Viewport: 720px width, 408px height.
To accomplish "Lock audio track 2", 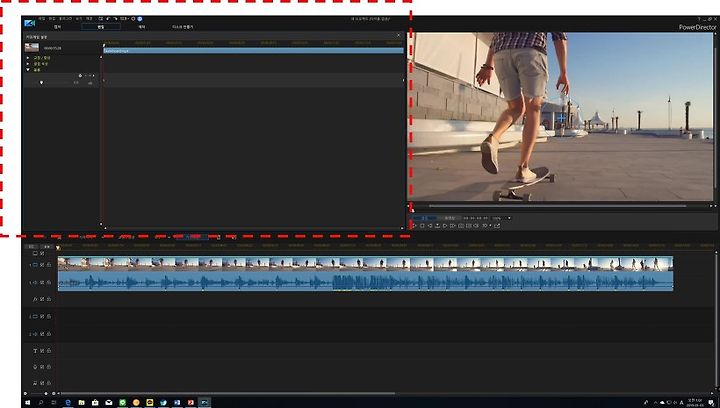I will (x=48, y=334).
